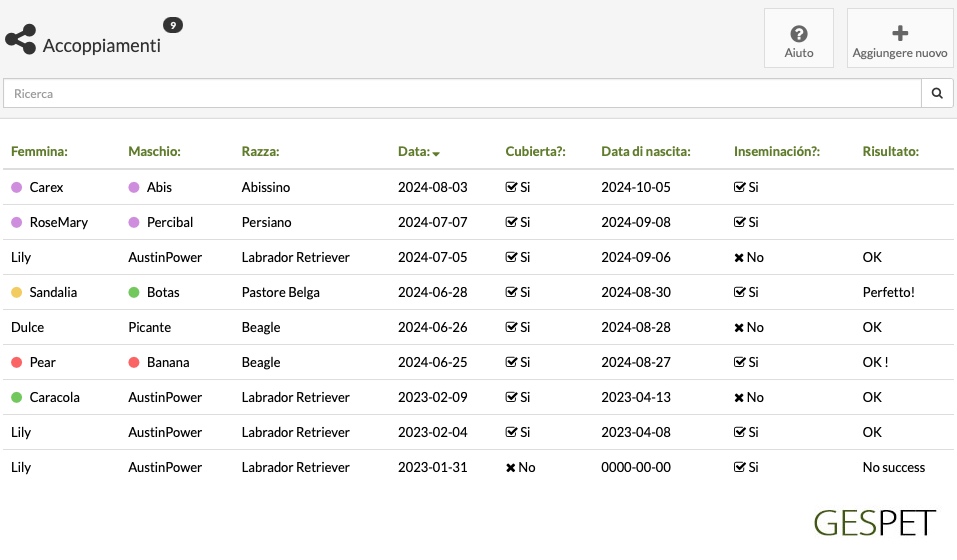The image size is (957, 560).
Task: Click Abissino breed cell
Action: tap(265, 187)
